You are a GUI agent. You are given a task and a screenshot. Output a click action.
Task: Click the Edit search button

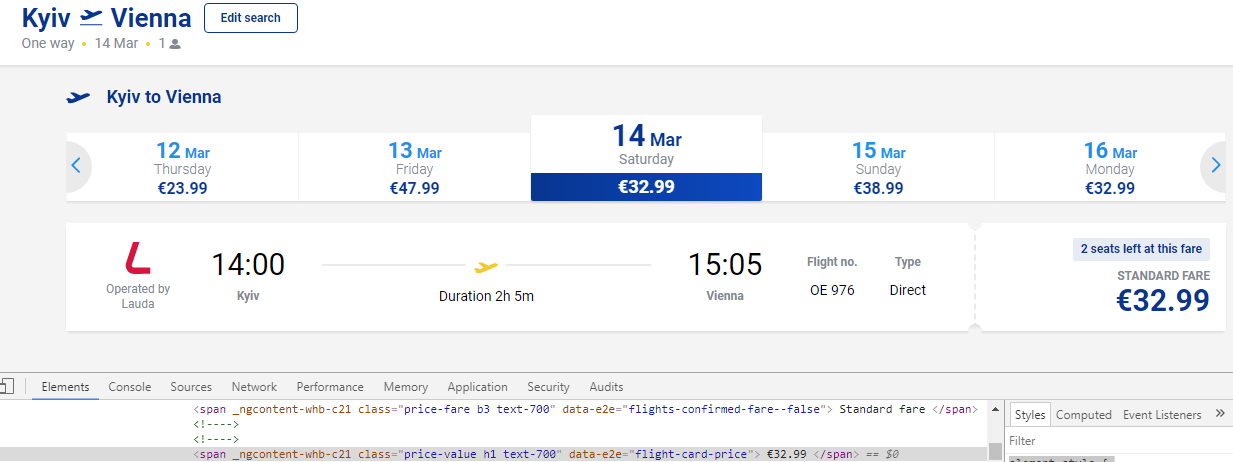coord(250,18)
